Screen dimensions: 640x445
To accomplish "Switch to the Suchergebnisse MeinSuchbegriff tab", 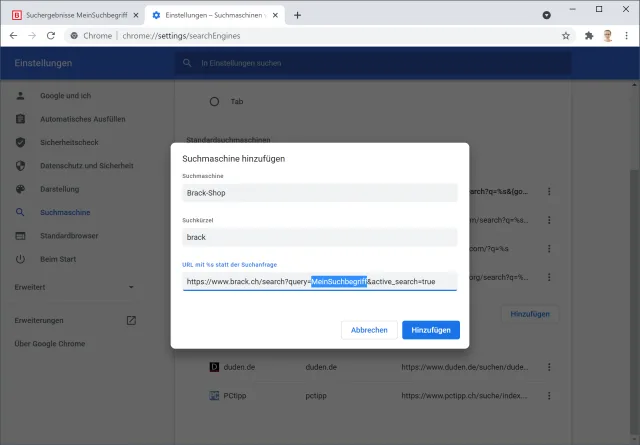I will 70,15.
